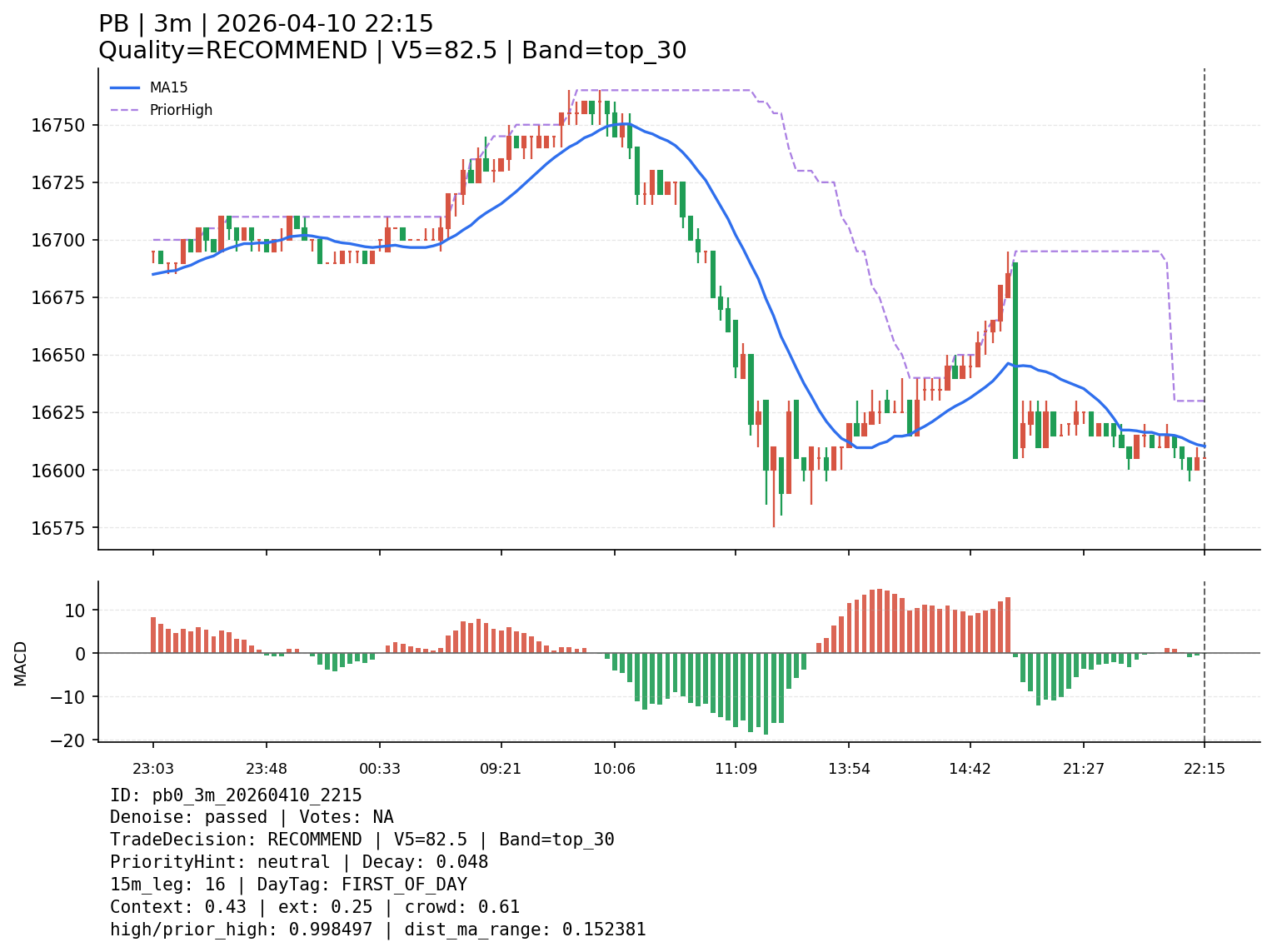
Task: Click the 23:03 time axis label
Action: point(152,769)
